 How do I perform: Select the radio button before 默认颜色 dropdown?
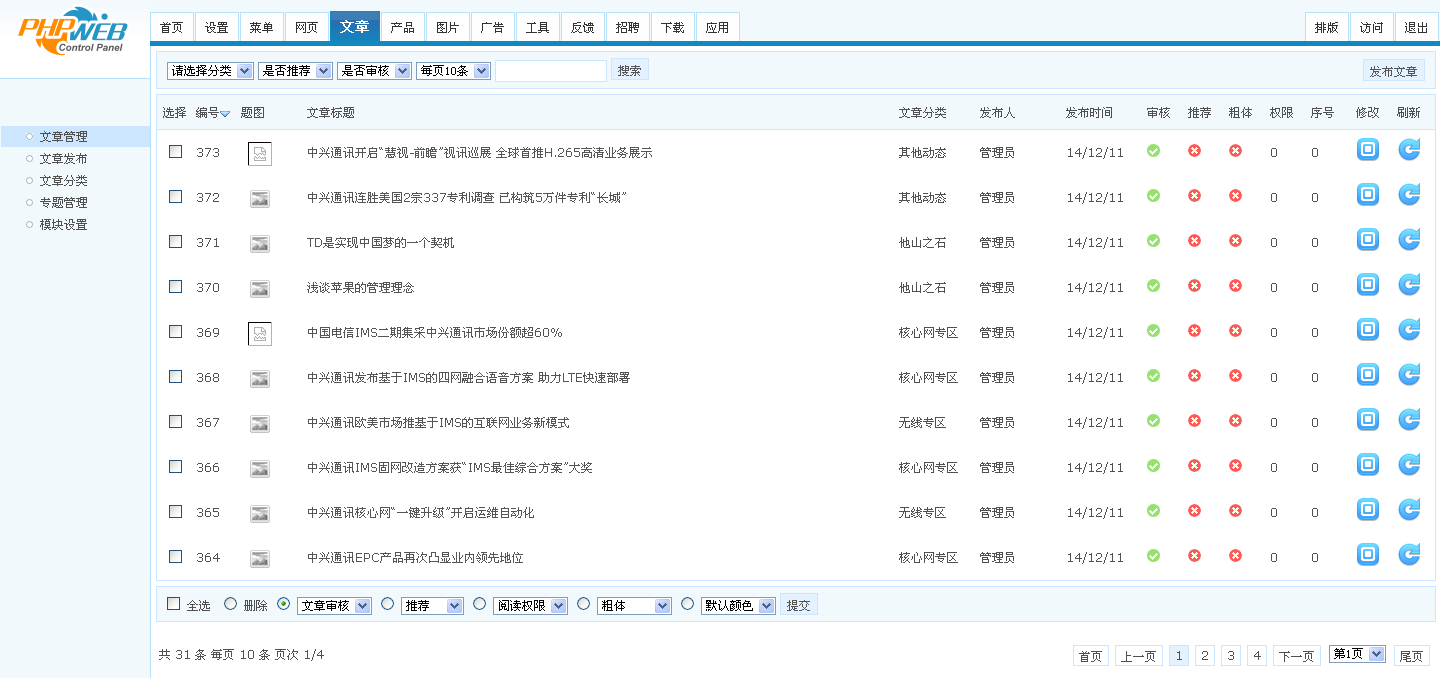click(x=687, y=604)
